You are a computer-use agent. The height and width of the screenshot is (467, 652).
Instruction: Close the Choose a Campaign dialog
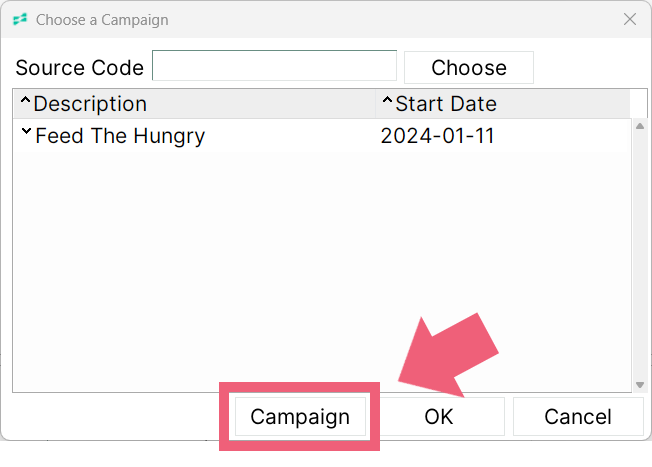click(x=630, y=19)
